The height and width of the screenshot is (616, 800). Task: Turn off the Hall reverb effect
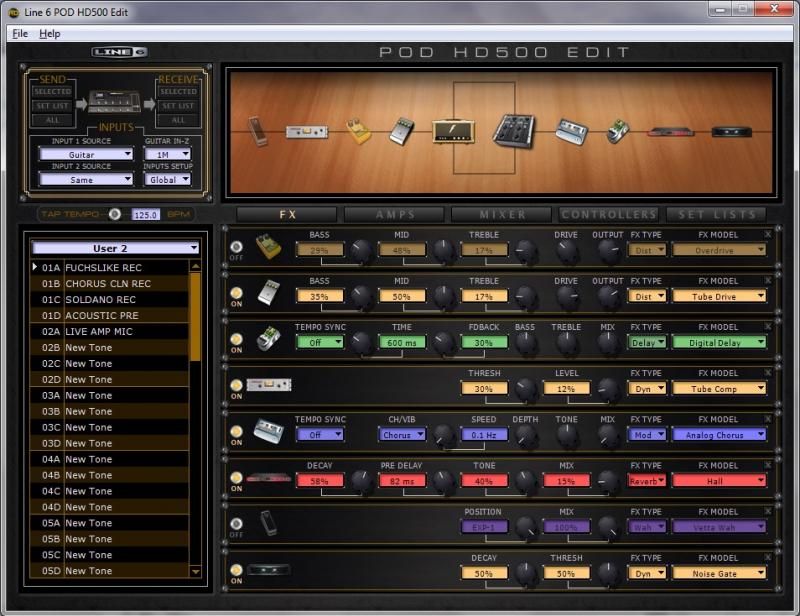point(236,478)
